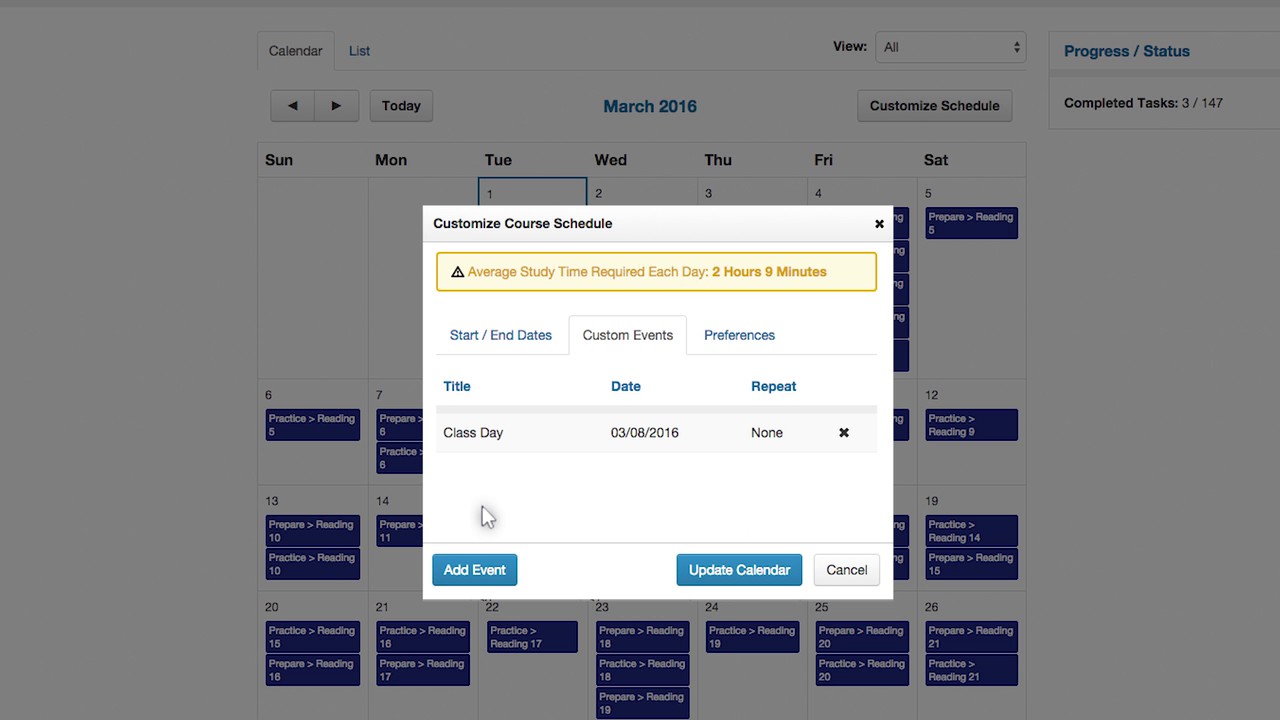Jump to Today on the calendar

click(x=401, y=106)
